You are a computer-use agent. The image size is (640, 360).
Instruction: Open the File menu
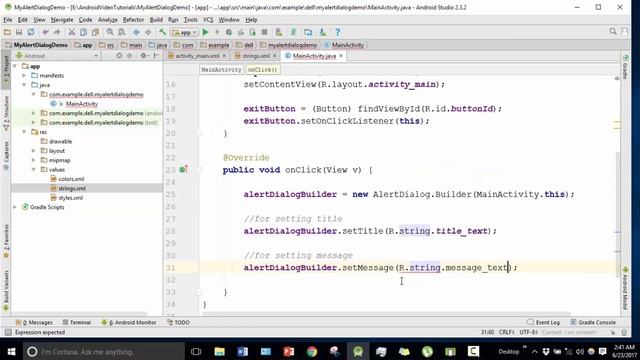click(8, 20)
